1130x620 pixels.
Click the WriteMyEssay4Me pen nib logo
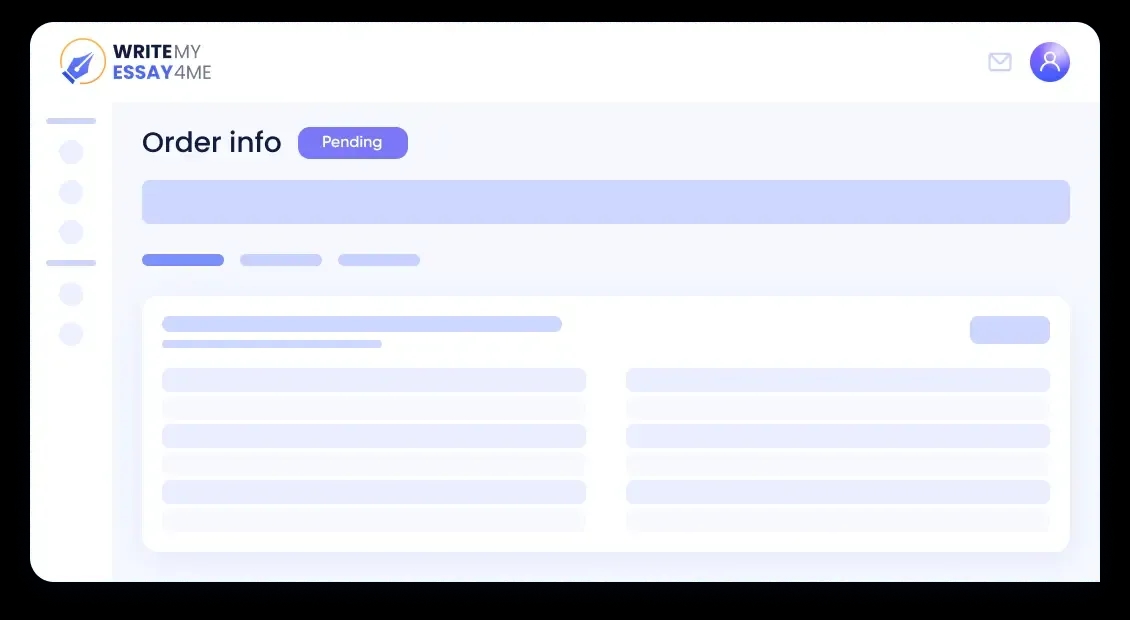click(x=82, y=61)
